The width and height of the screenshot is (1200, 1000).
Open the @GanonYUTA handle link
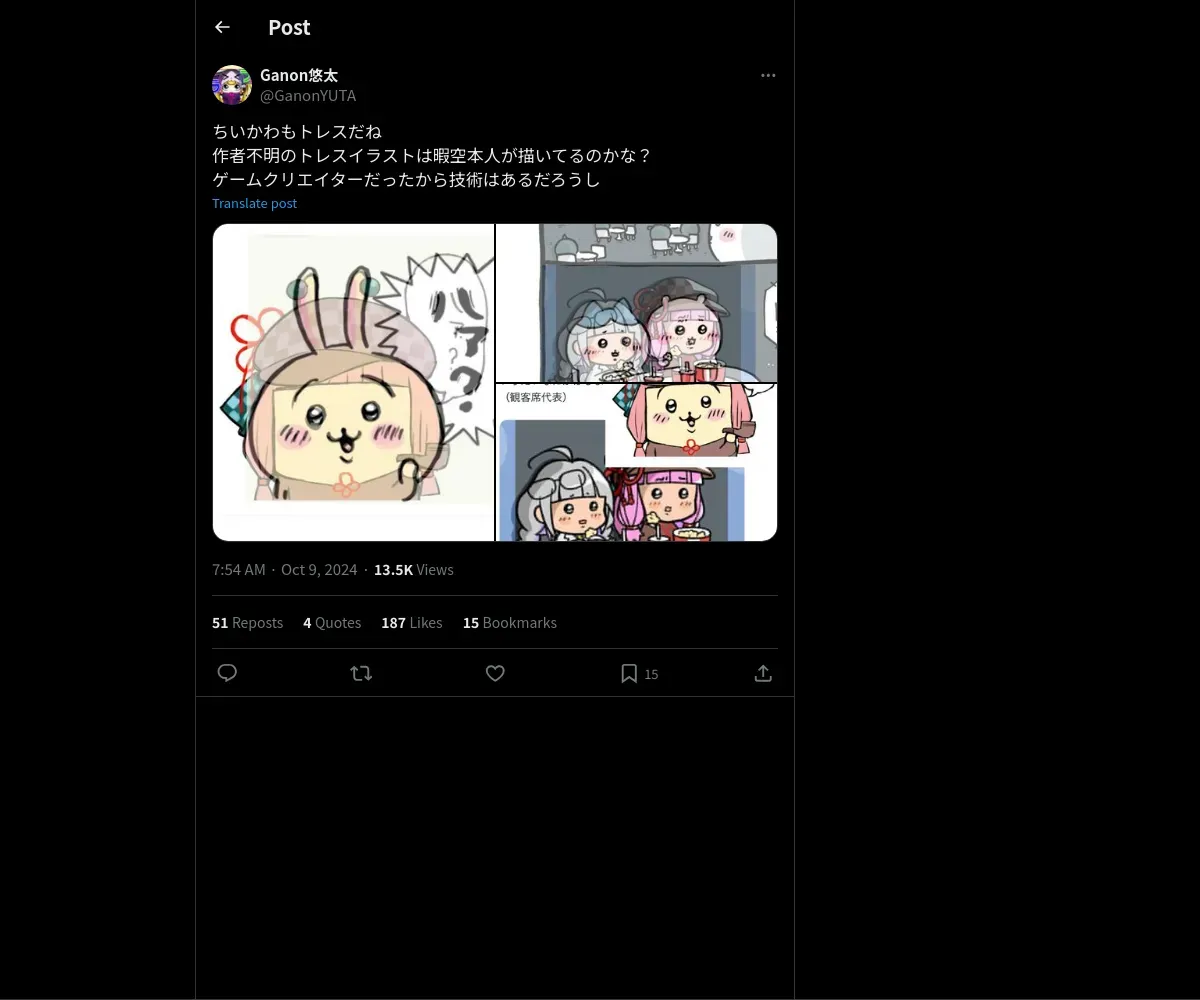tap(308, 96)
